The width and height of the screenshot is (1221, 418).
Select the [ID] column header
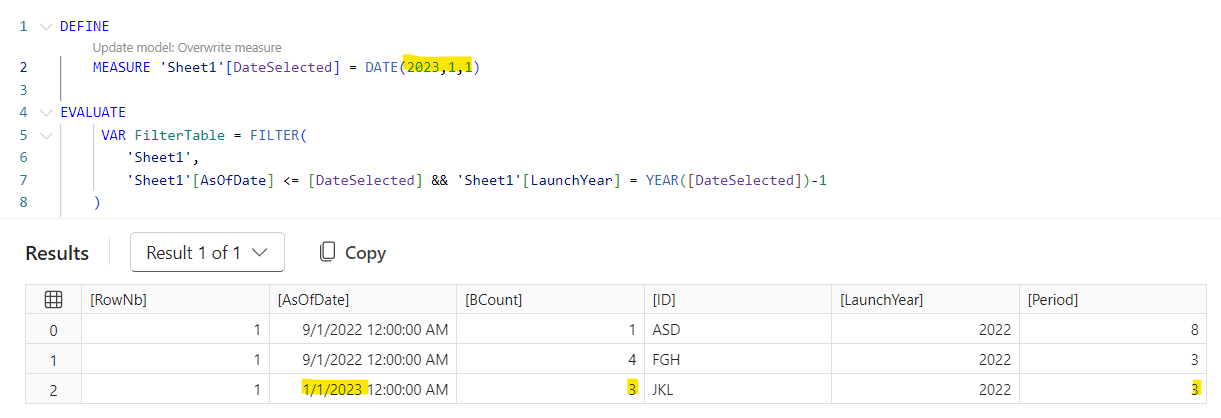(x=737, y=299)
